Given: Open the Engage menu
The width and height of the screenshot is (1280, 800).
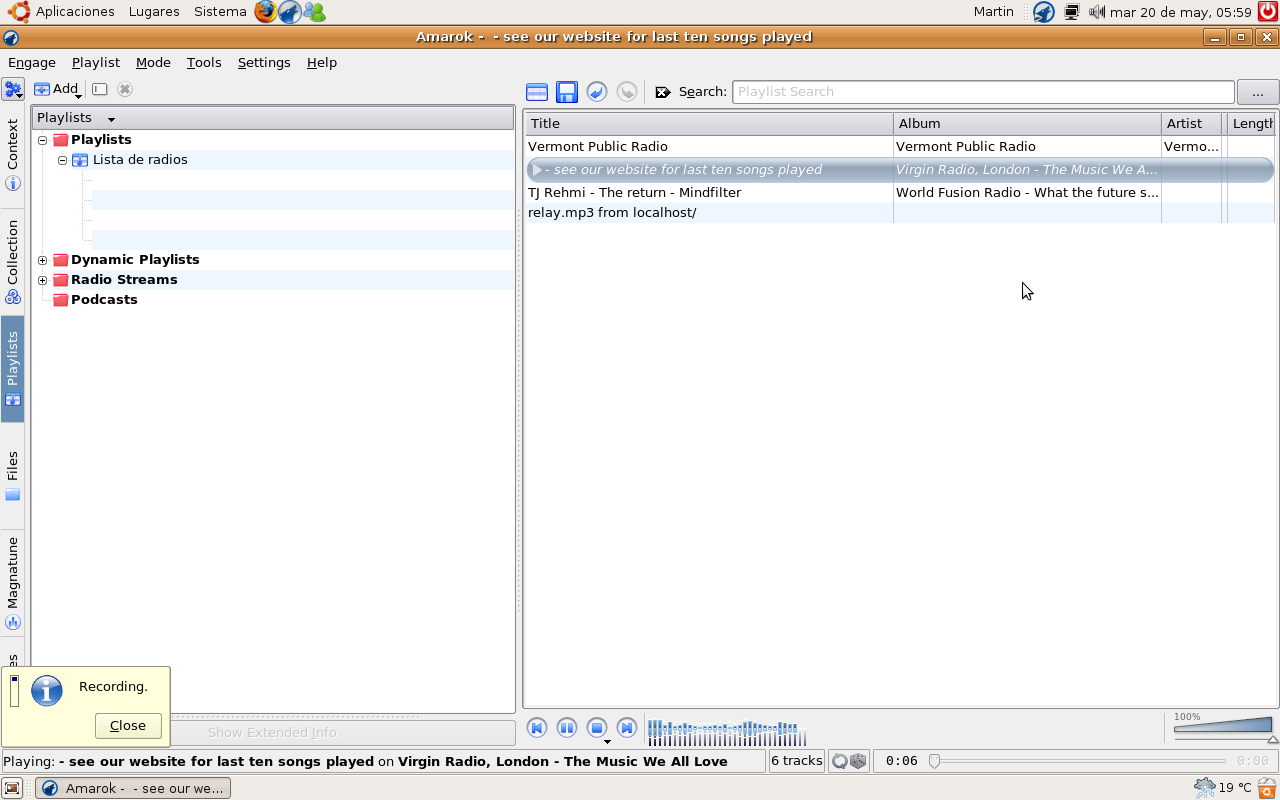Looking at the screenshot, I should click(x=31, y=62).
